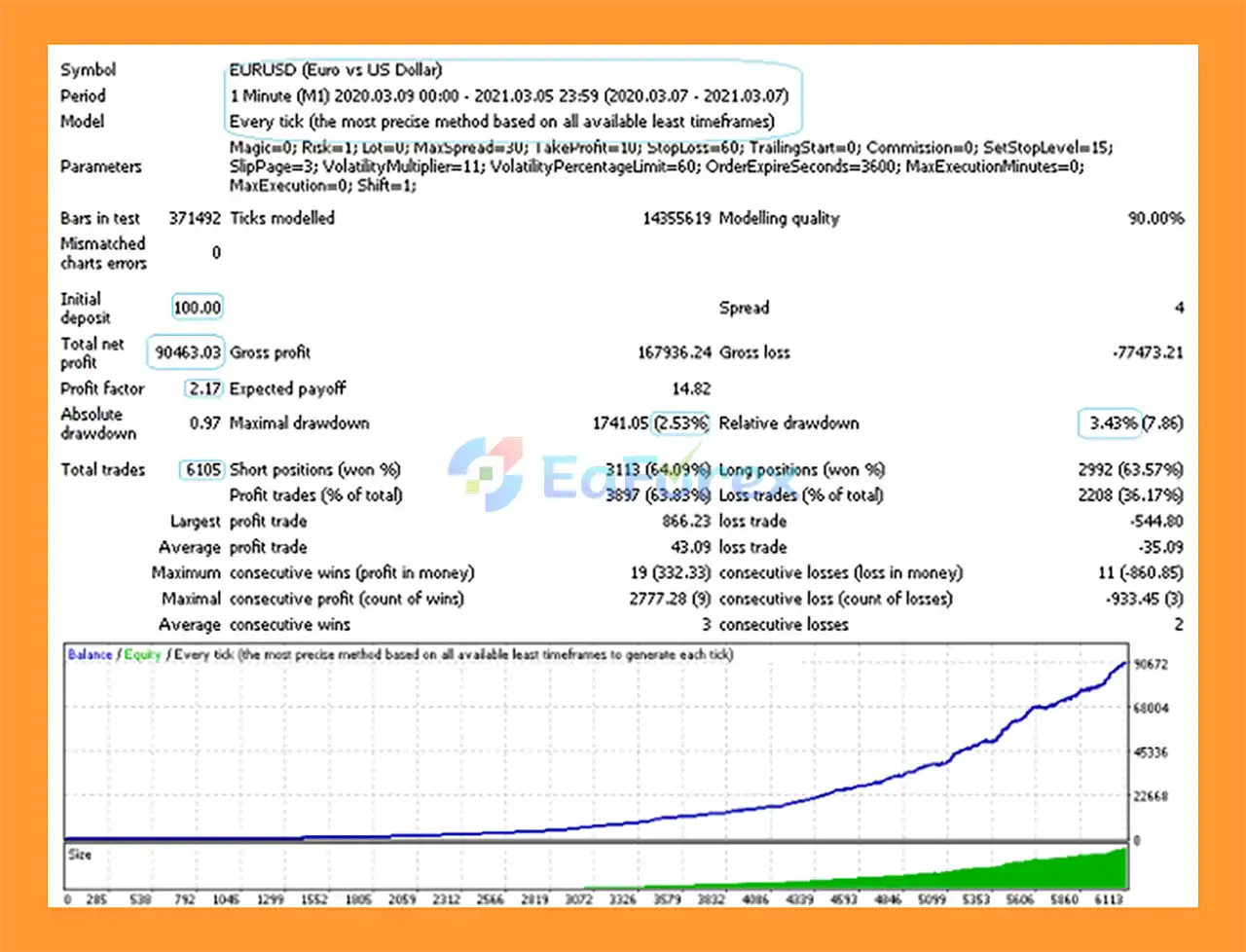Select the 1 Minute (M1) period line

click(508, 96)
